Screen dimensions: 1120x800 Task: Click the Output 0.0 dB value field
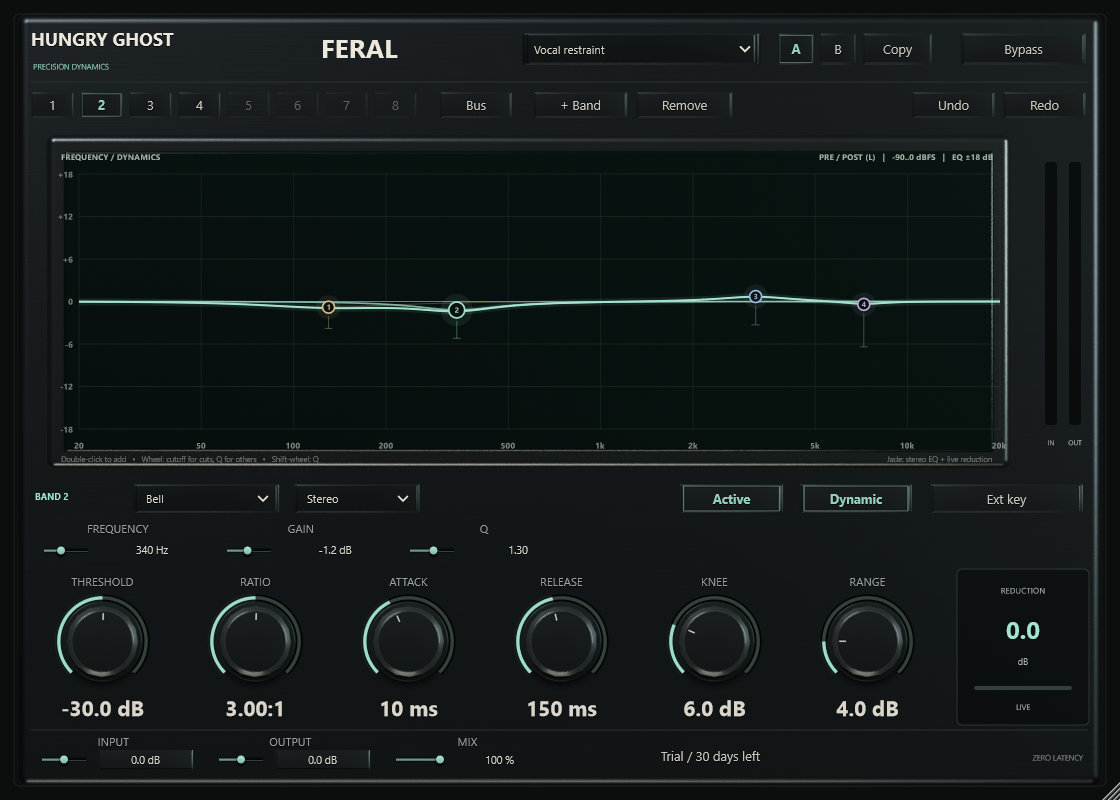pos(323,760)
